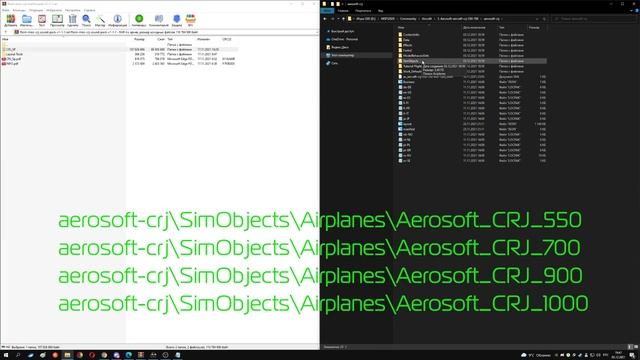Click the taskbar clock and date

point(619,355)
